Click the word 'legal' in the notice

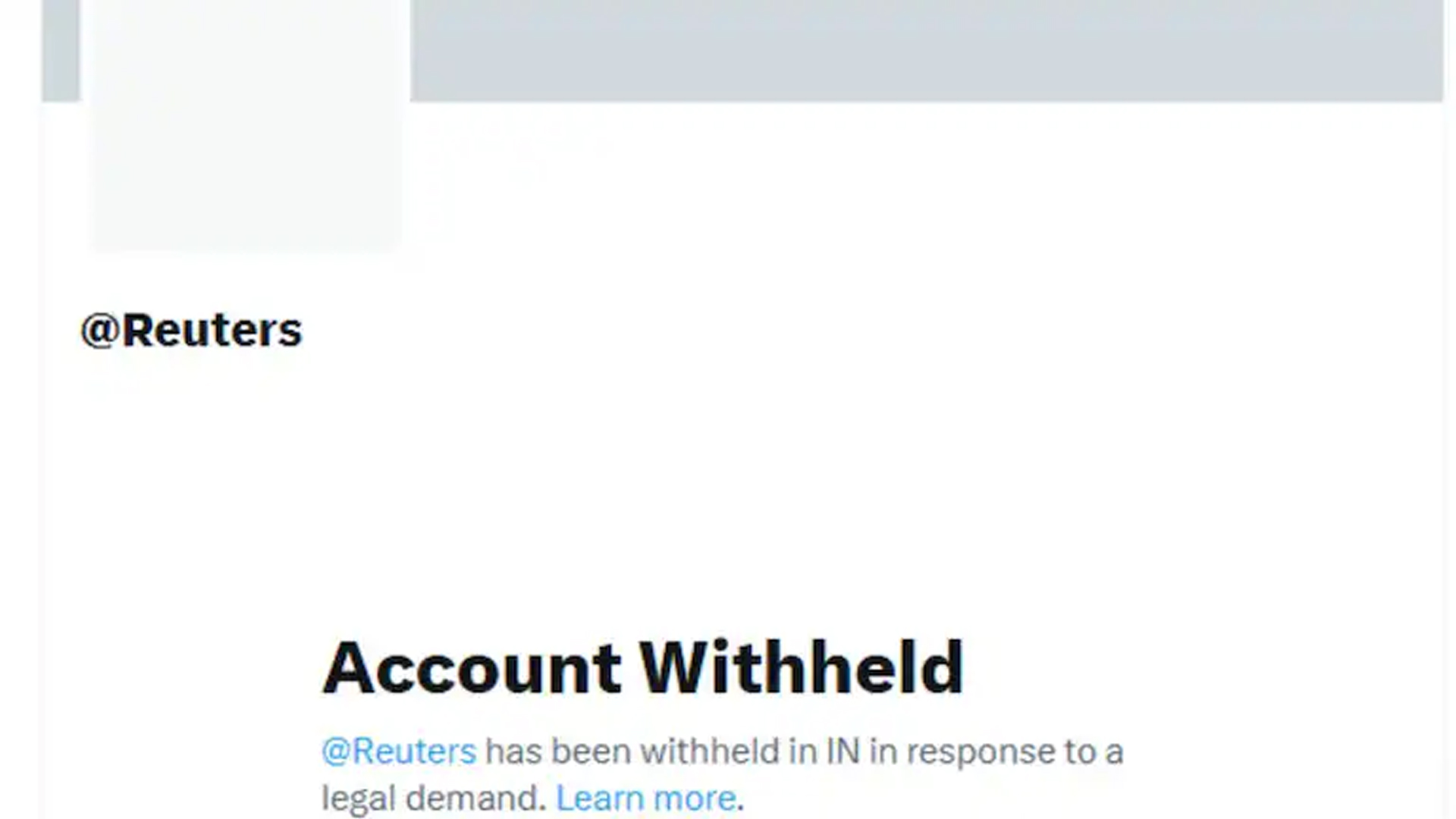click(359, 799)
